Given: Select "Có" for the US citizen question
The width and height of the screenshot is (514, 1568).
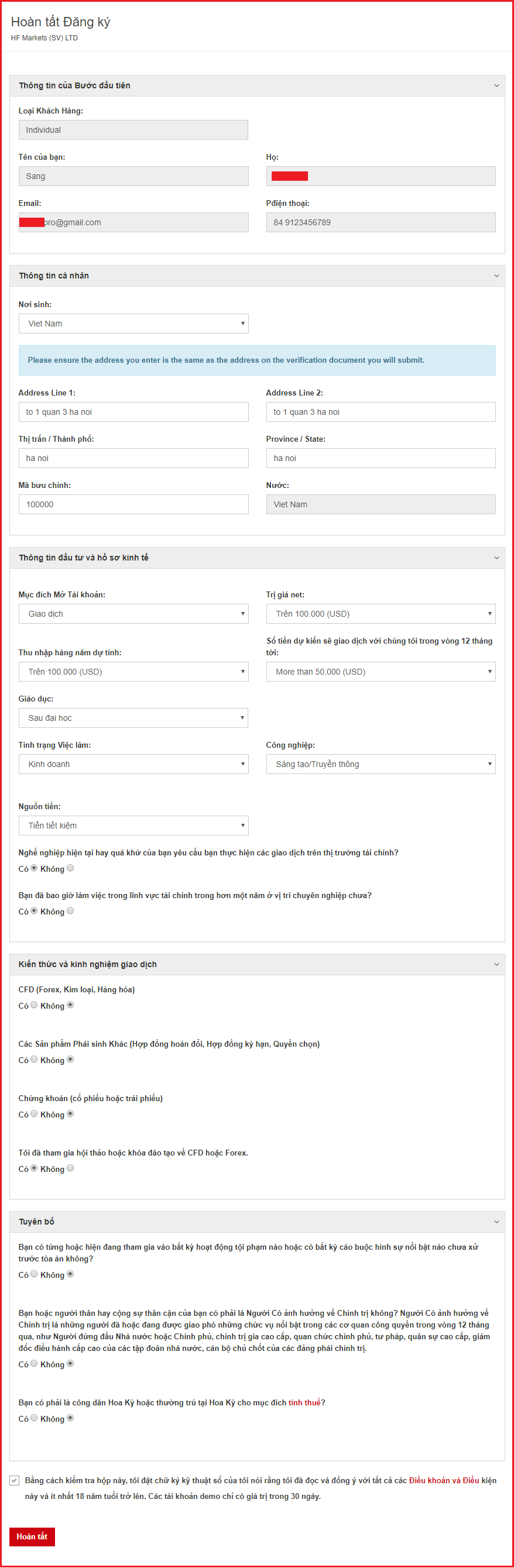Looking at the screenshot, I should 34,1418.
